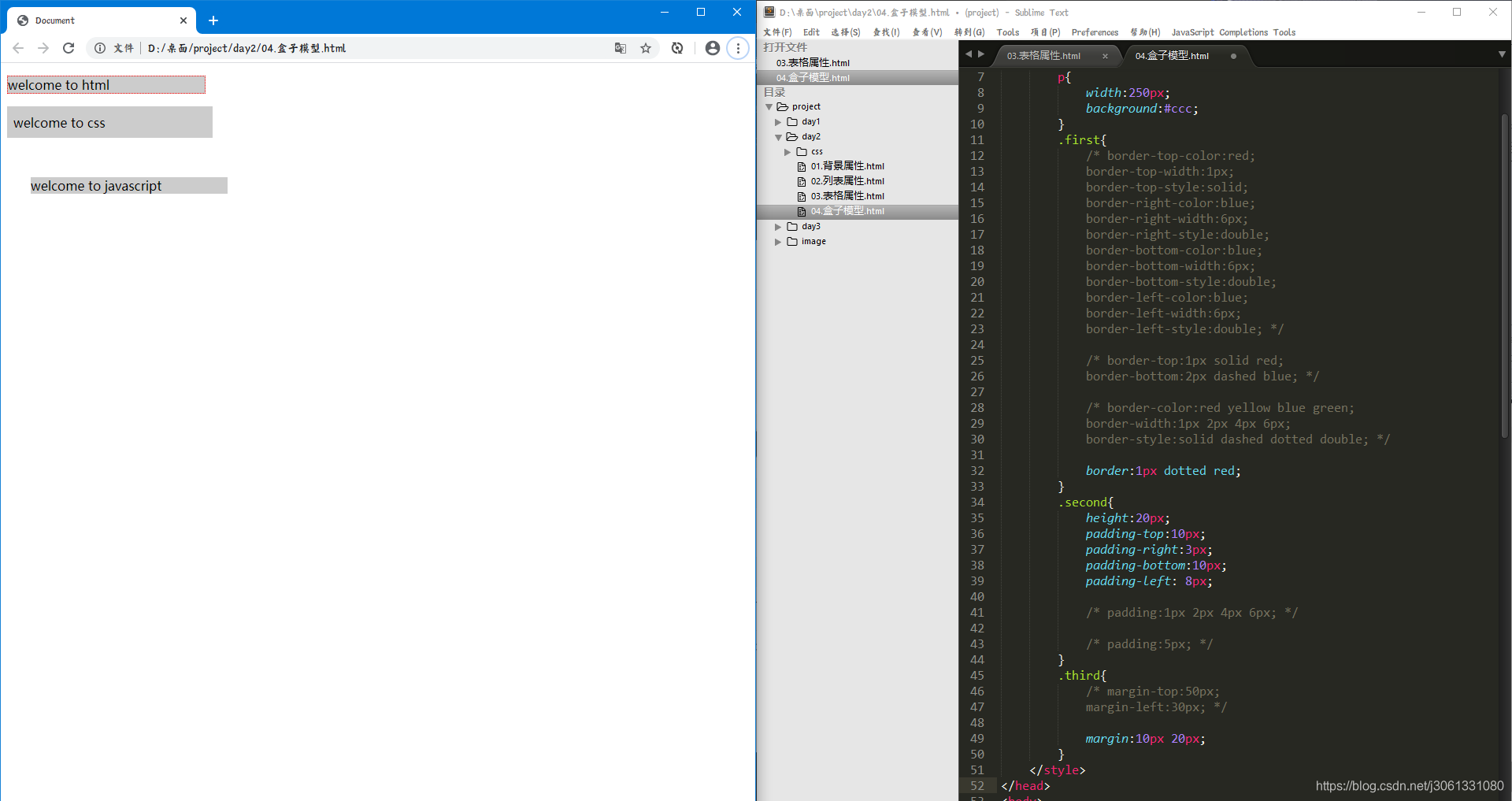Expand the image folder

point(778,242)
